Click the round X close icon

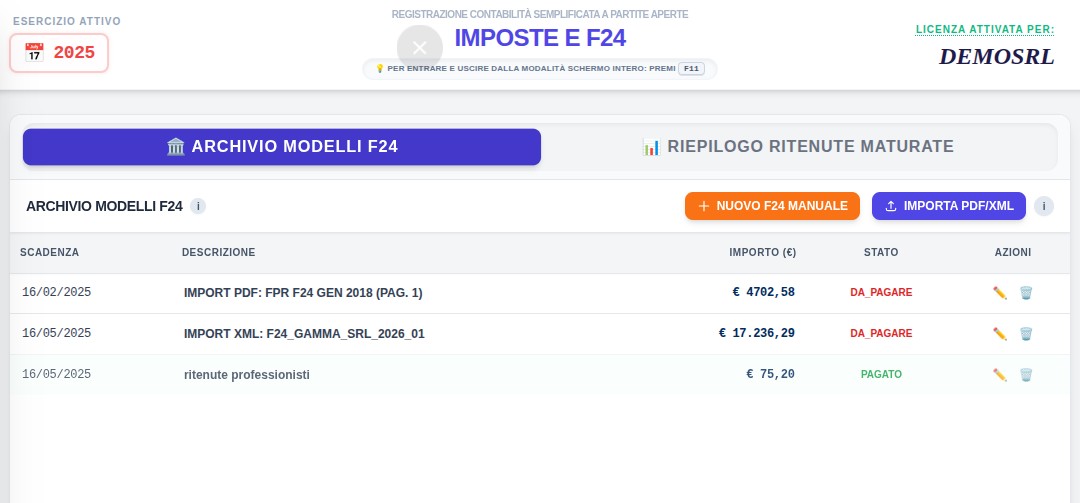(x=420, y=48)
